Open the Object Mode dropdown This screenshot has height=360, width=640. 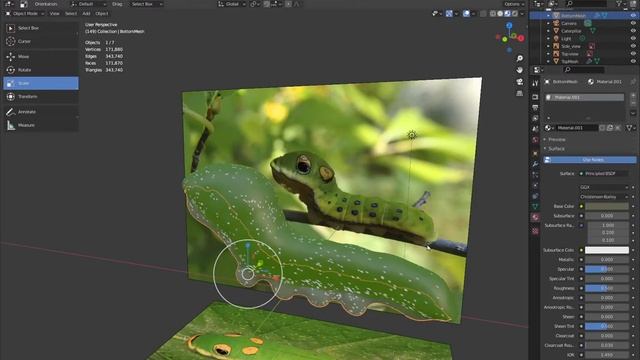point(24,13)
